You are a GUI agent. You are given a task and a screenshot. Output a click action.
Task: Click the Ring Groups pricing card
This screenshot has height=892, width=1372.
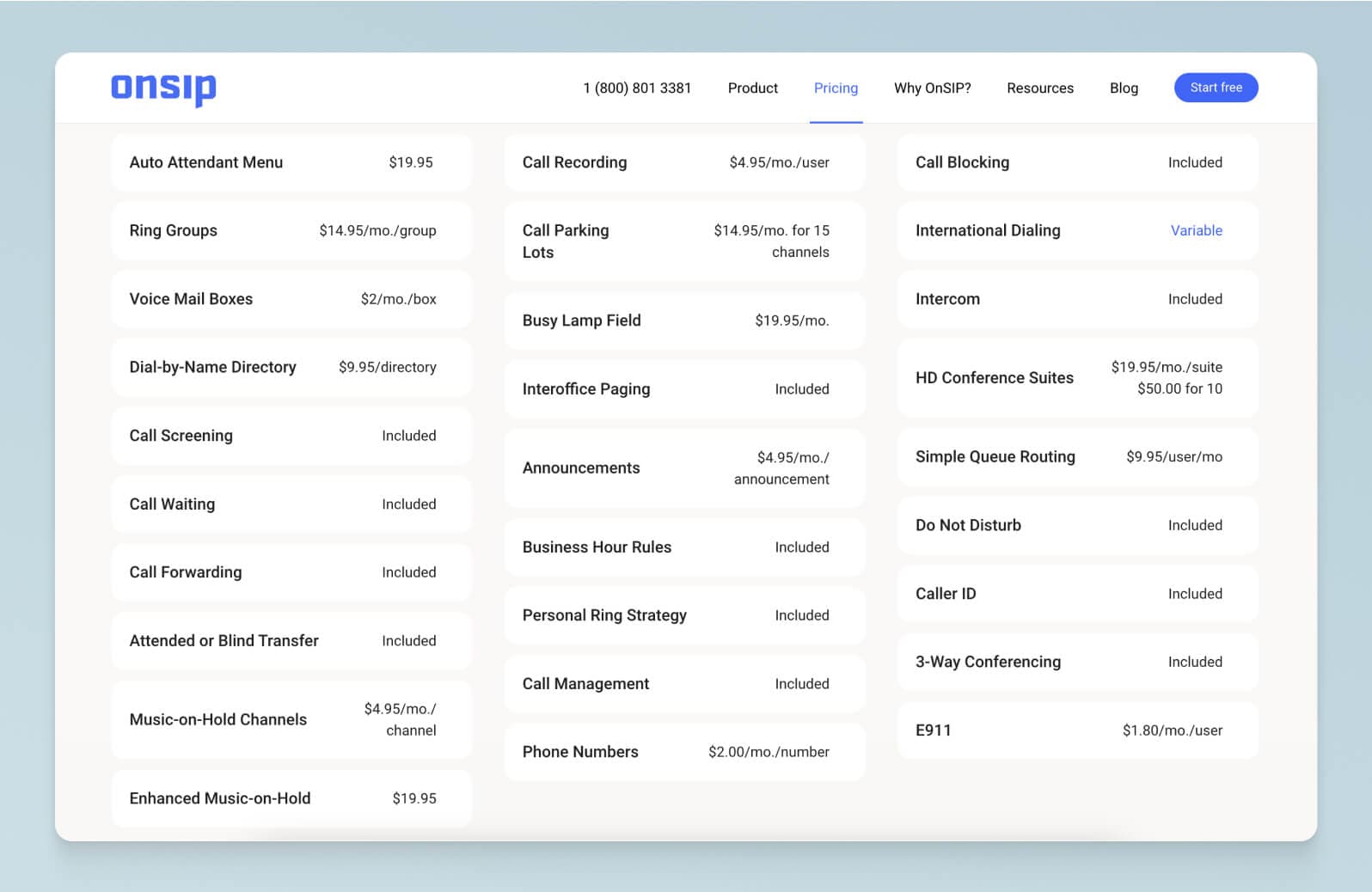click(291, 230)
